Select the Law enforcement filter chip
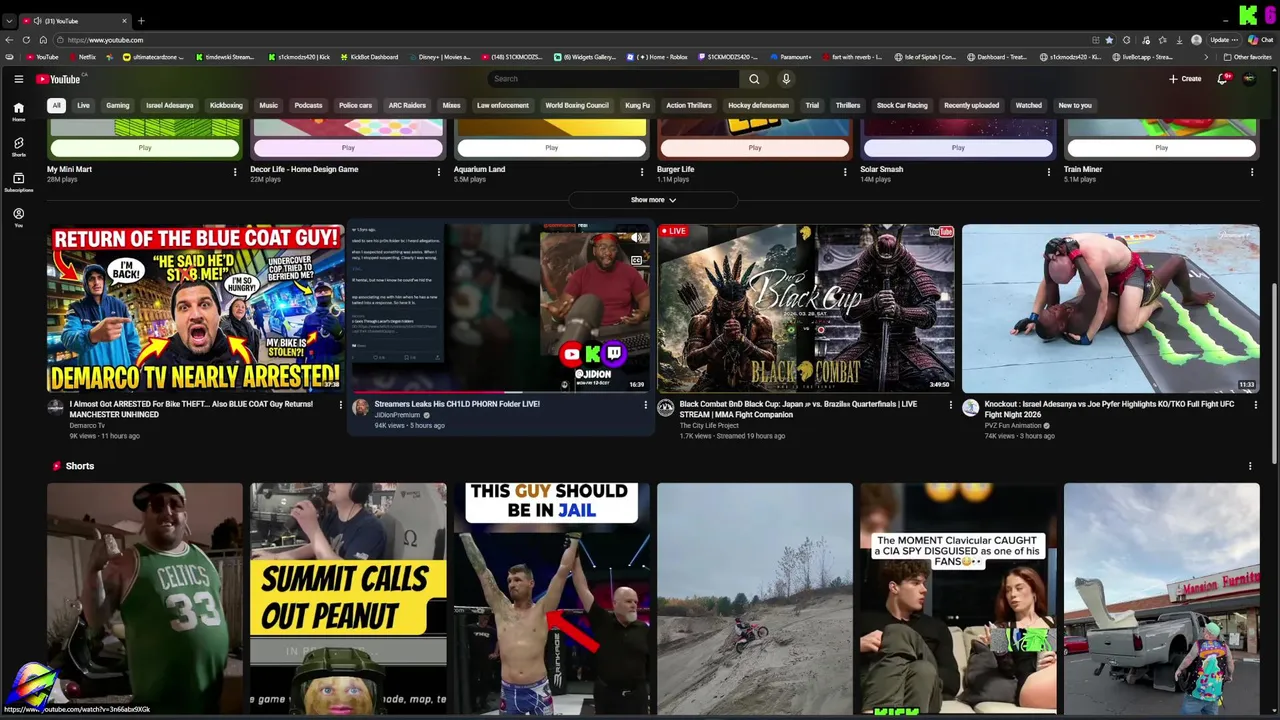 (503, 105)
